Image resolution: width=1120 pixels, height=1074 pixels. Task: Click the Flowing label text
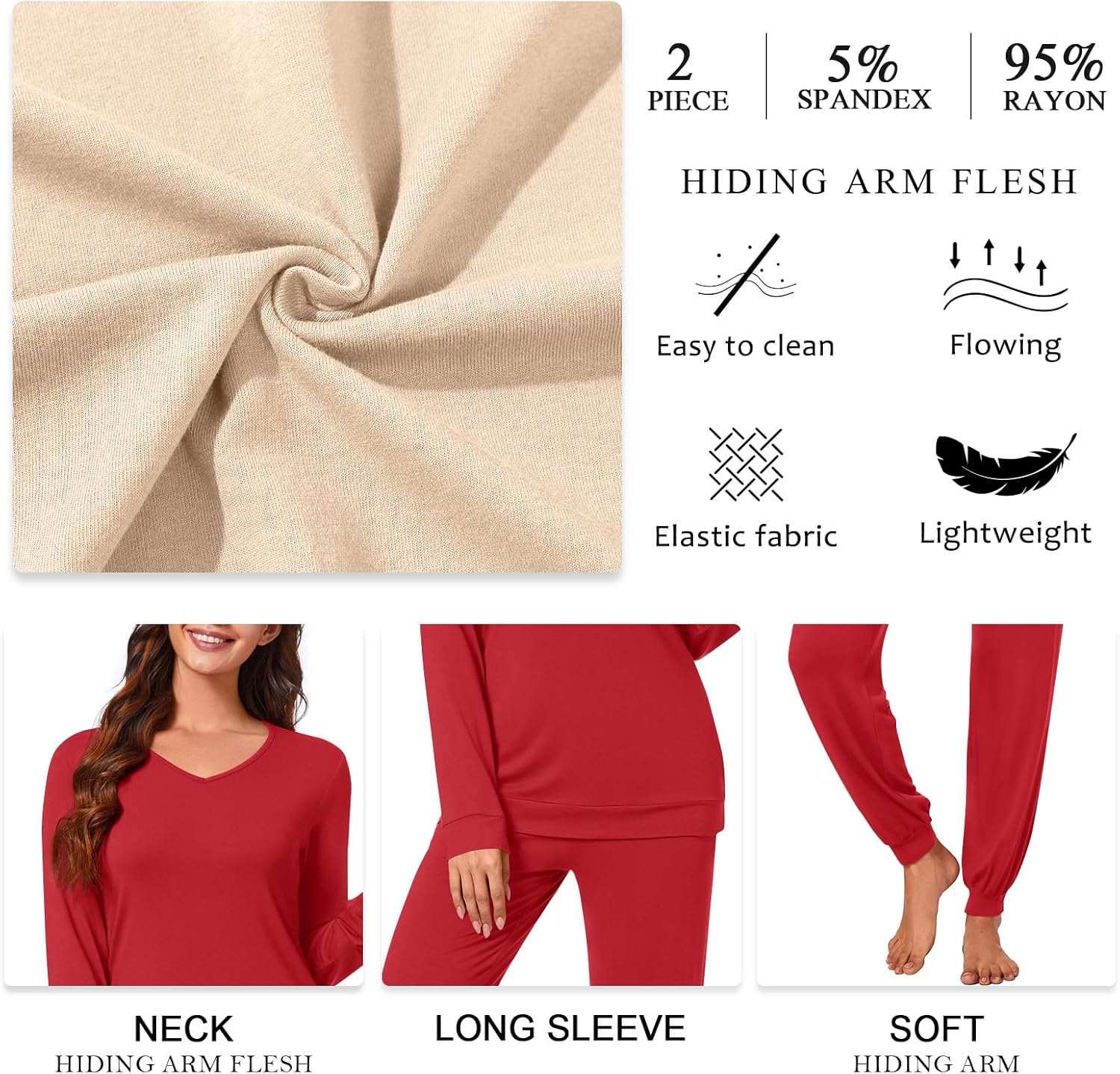1005,346
